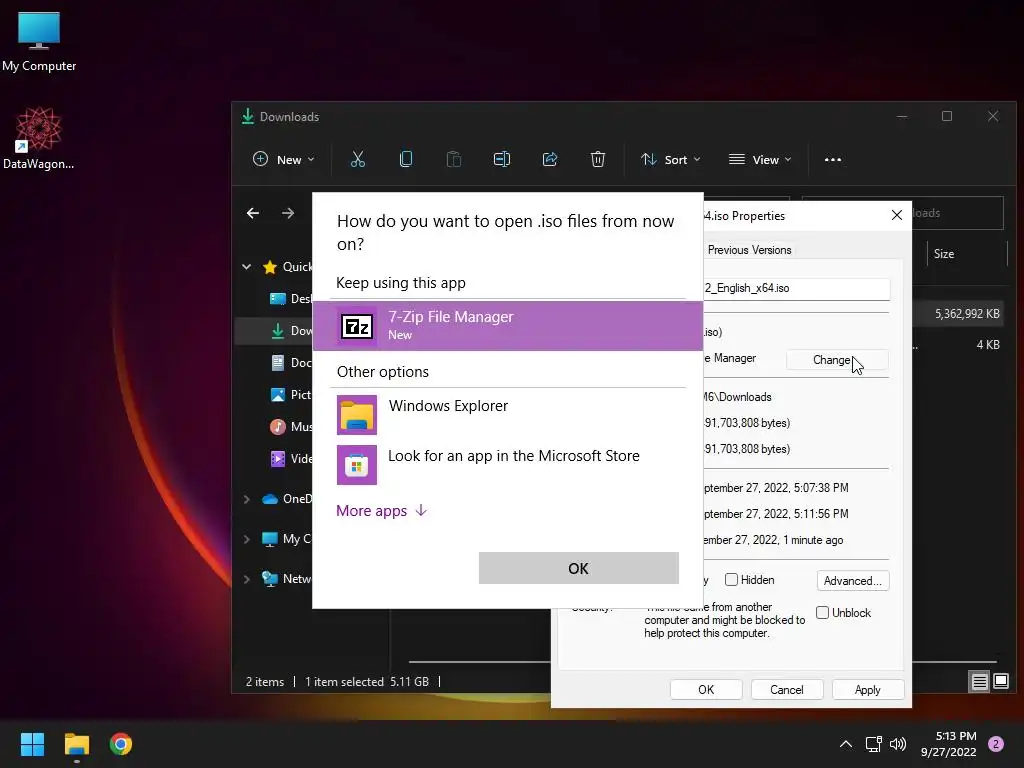
Task: Switch to the Previous Versions tab
Action: [x=749, y=249]
